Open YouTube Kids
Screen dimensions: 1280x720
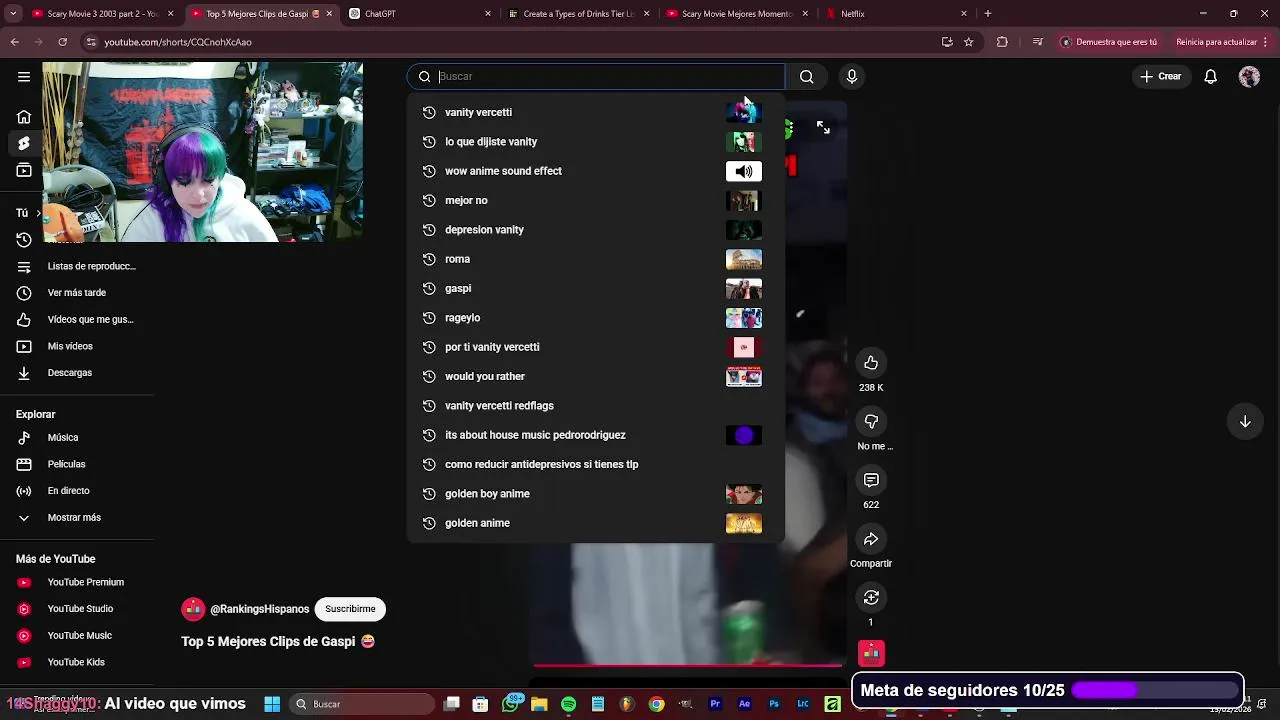click(77, 662)
